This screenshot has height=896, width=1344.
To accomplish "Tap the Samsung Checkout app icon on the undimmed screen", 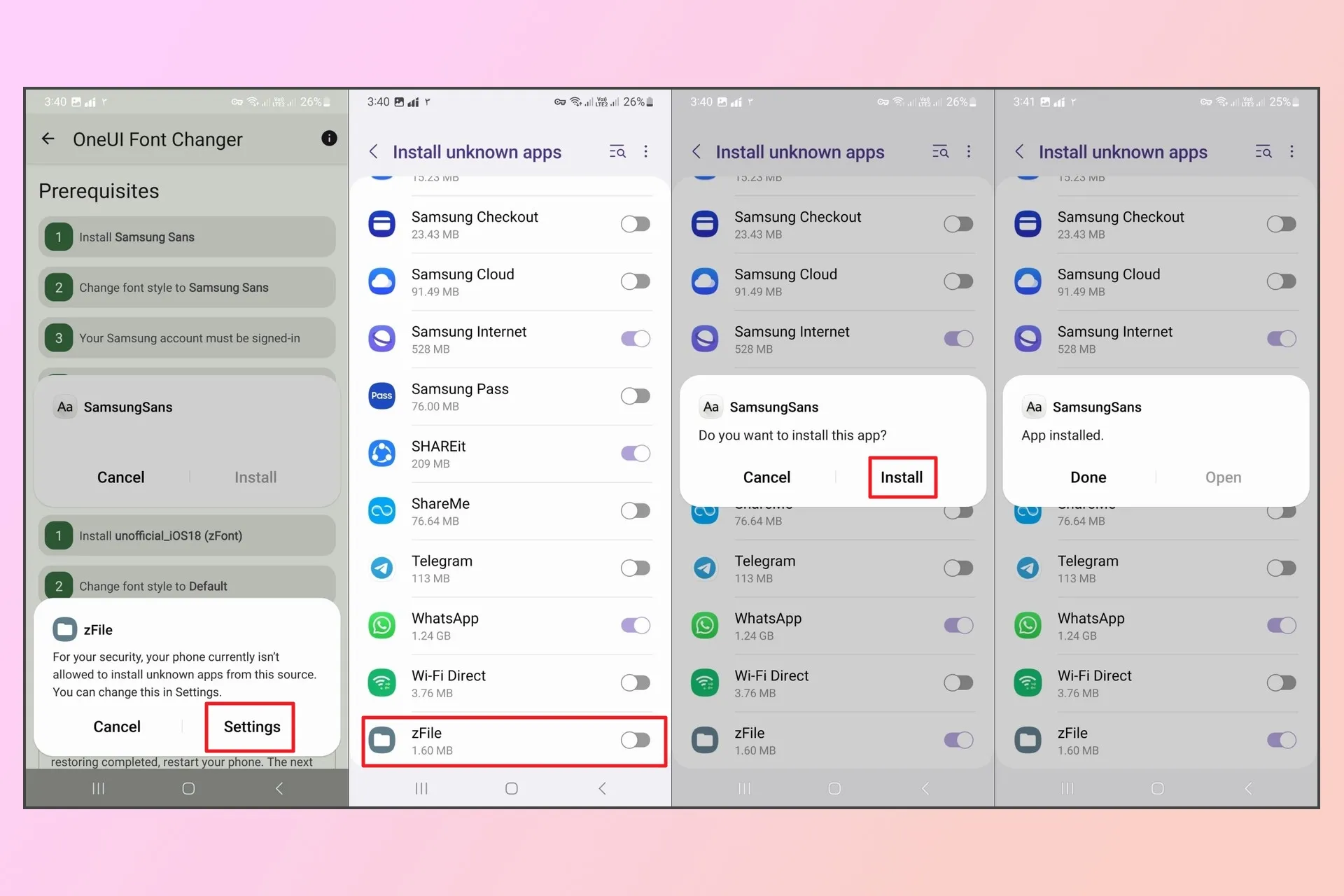I will tap(382, 224).
